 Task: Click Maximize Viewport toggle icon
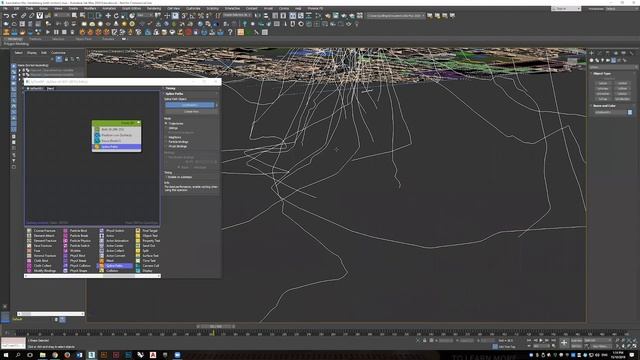coord(634,346)
